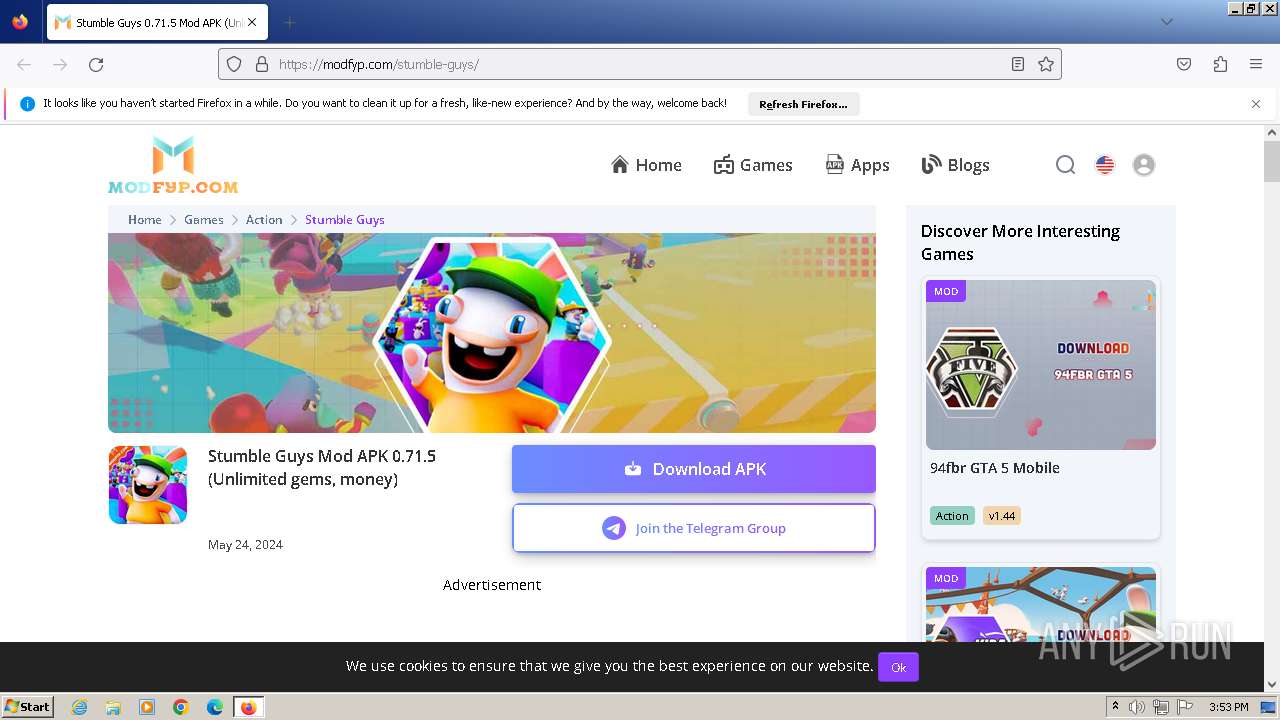Dismiss the Firefox refresh notification bar
The image size is (1280, 720).
click(x=1256, y=104)
